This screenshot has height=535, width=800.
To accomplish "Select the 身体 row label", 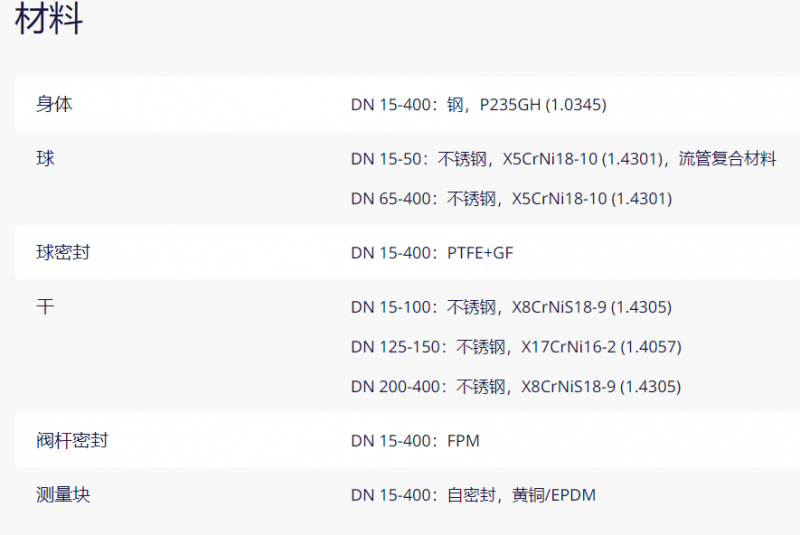I will pos(54,104).
